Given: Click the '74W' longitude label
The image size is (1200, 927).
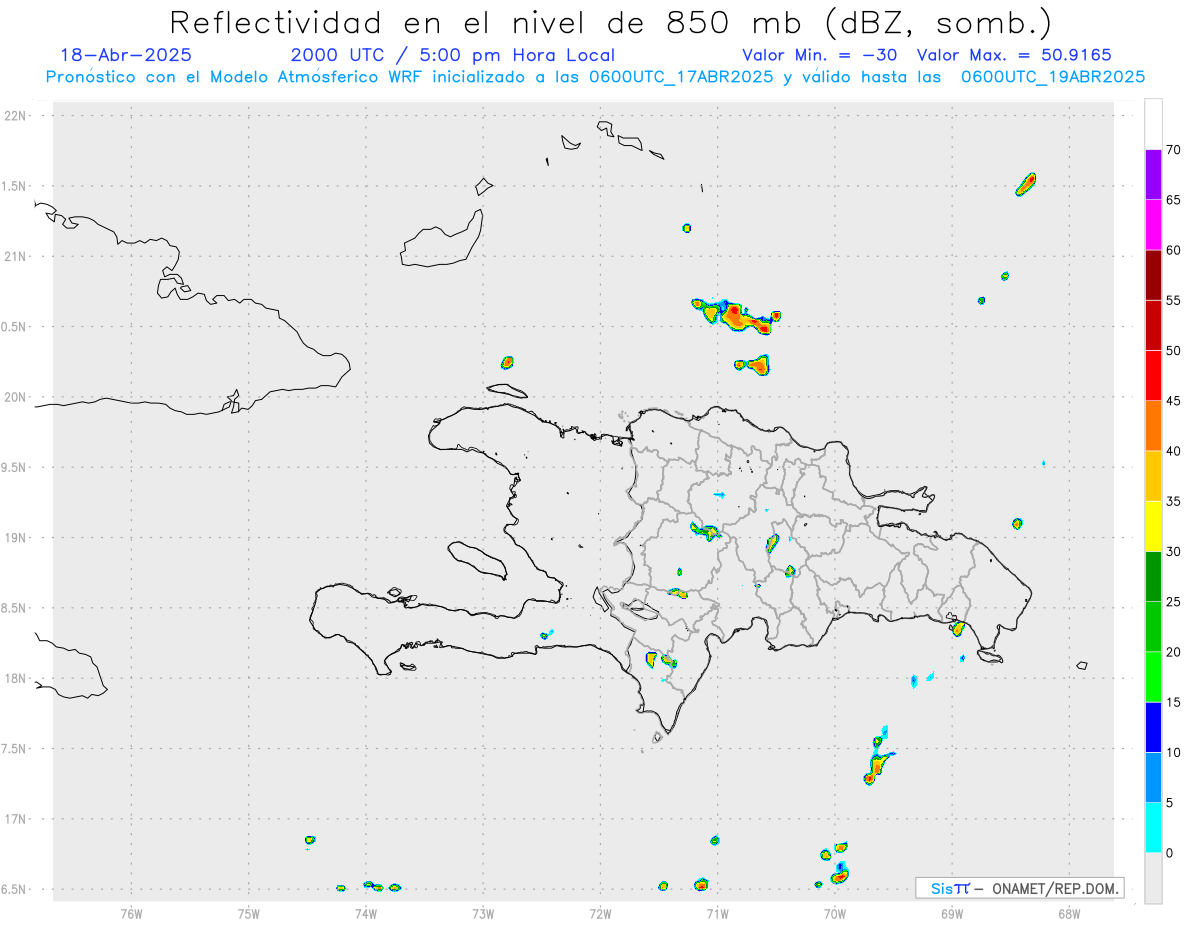Looking at the screenshot, I should tap(365, 913).
